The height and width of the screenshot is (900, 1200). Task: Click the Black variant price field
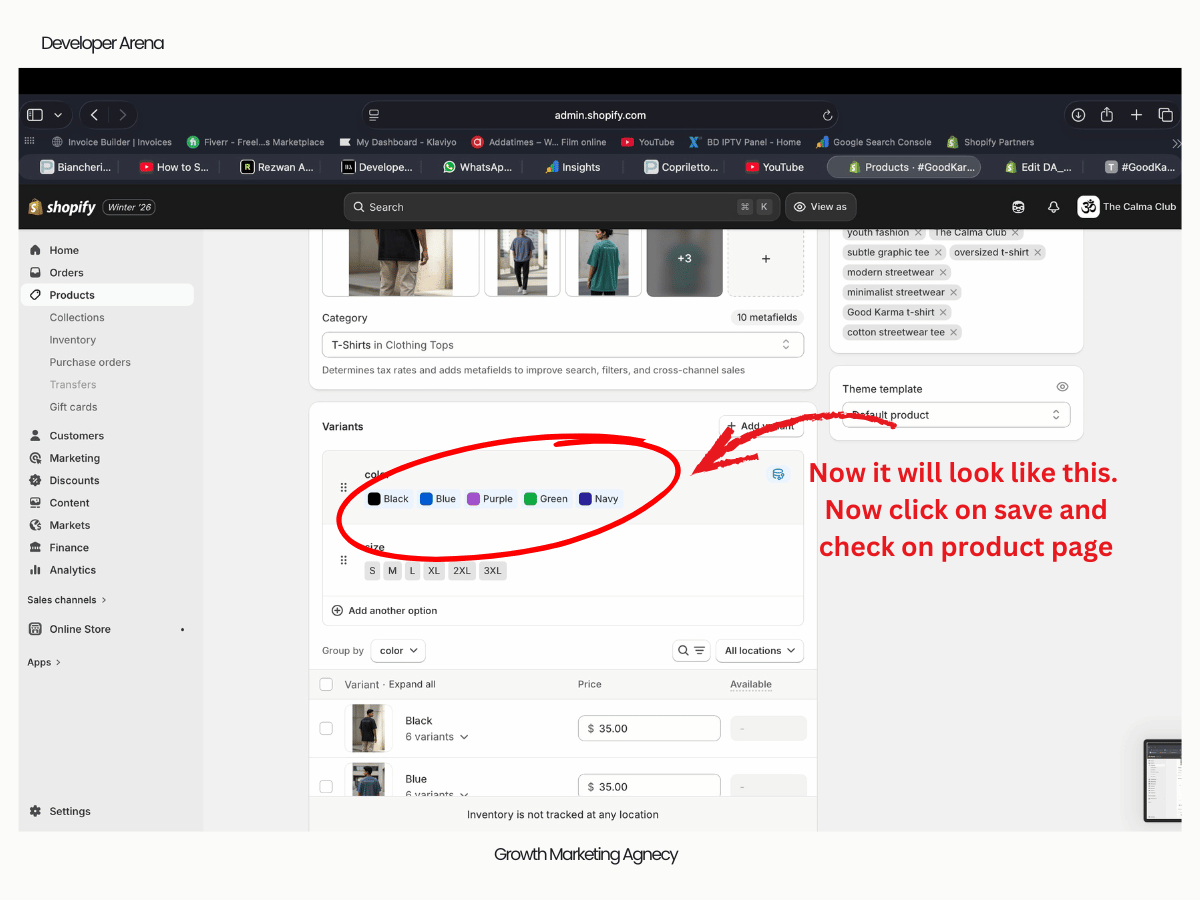point(649,728)
